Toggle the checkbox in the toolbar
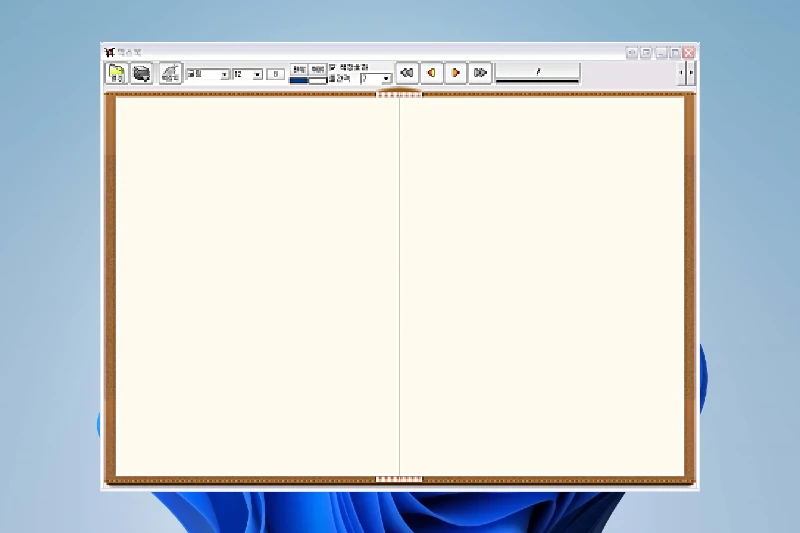The width and height of the screenshot is (800, 533). pyautogui.click(x=332, y=68)
